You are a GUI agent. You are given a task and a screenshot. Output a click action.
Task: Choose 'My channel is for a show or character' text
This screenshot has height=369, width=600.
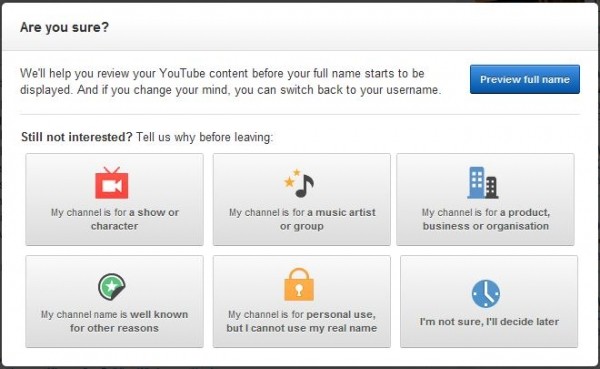click(114, 219)
